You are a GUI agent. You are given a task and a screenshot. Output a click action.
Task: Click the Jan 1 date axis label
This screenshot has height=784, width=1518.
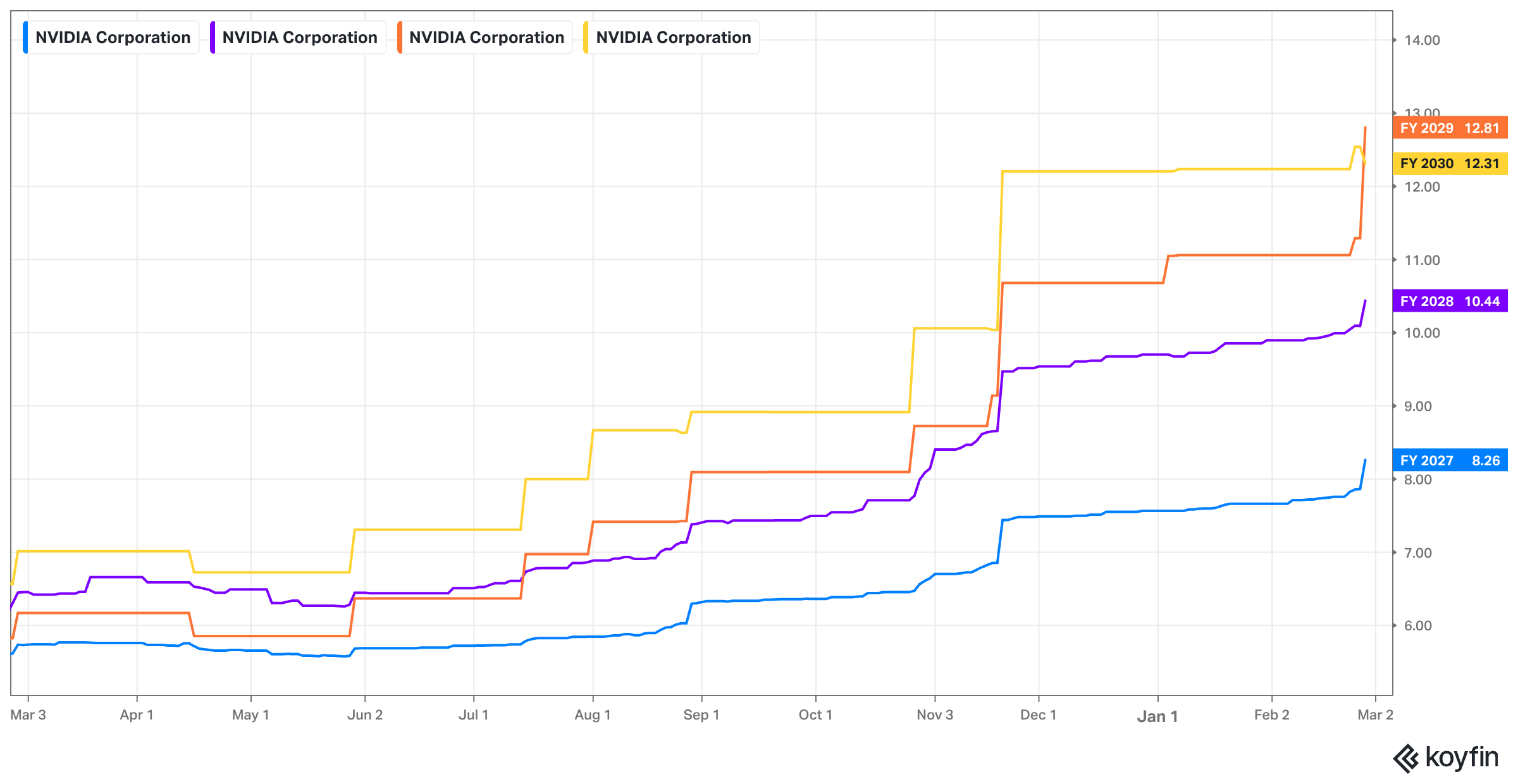coord(1157,716)
